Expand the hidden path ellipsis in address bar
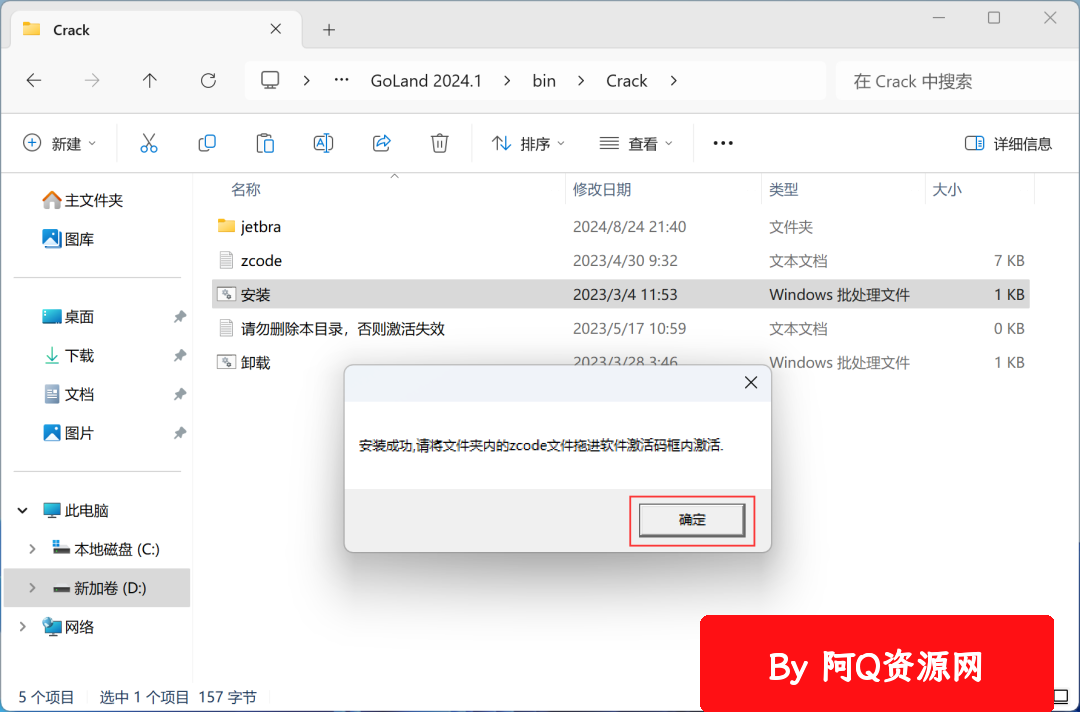 coord(341,81)
